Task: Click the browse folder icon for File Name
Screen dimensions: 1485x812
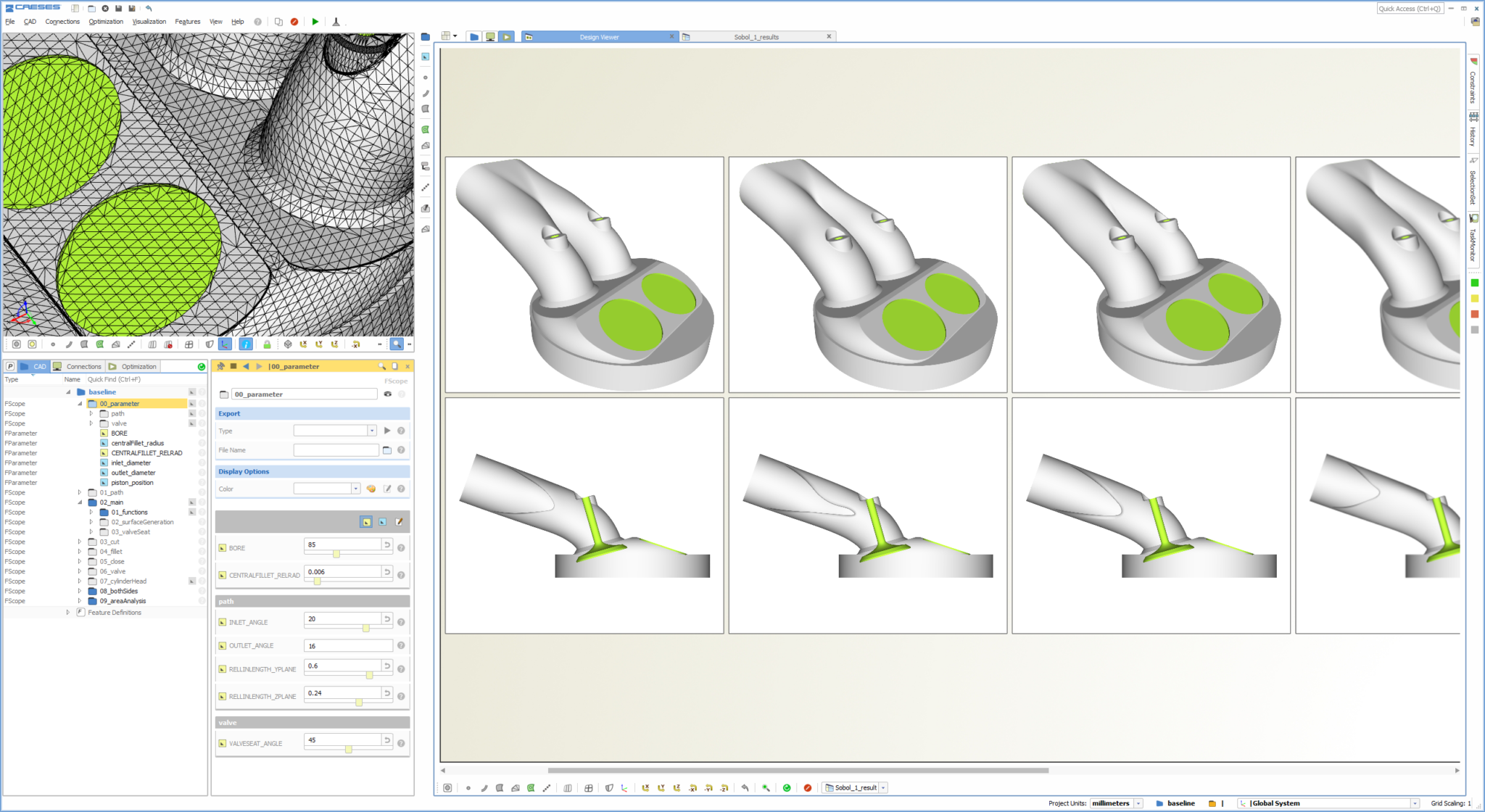Action: pos(387,450)
